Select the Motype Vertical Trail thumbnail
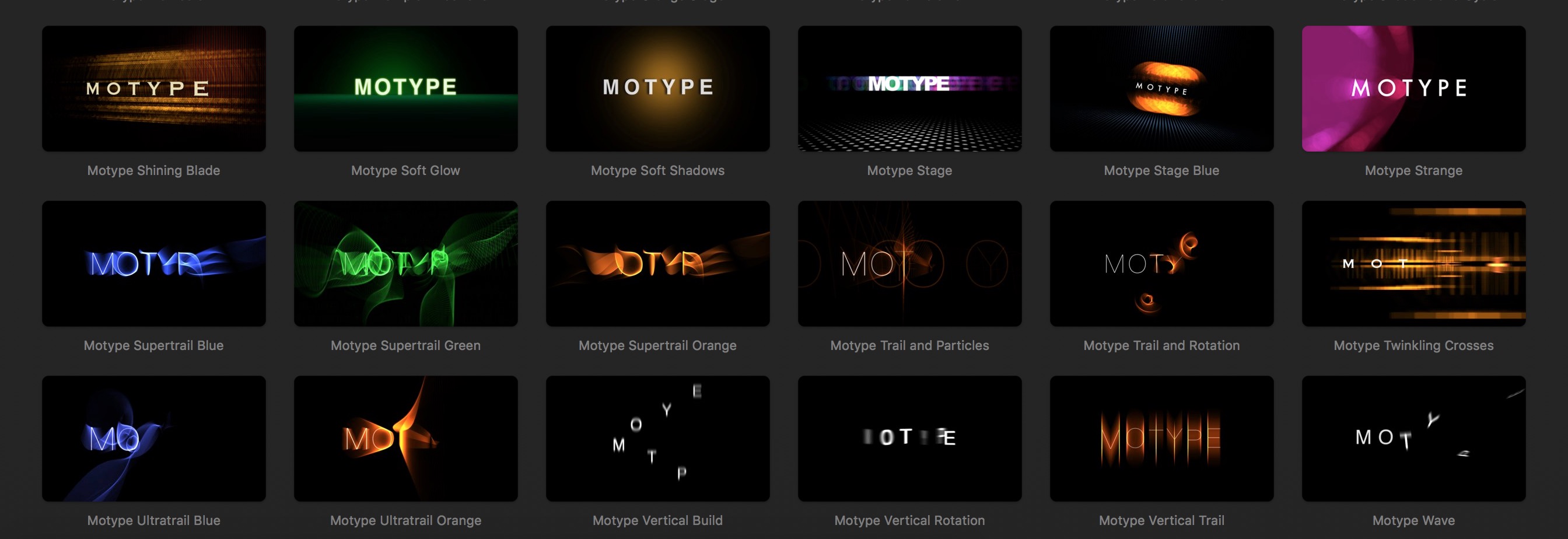 (x=1162, y=439)
